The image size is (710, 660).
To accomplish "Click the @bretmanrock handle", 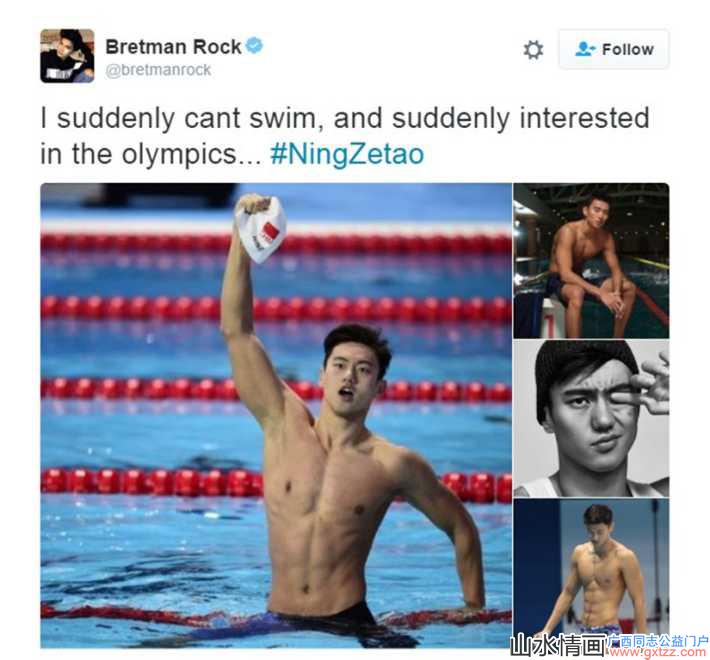I will [x=158, y=70].
